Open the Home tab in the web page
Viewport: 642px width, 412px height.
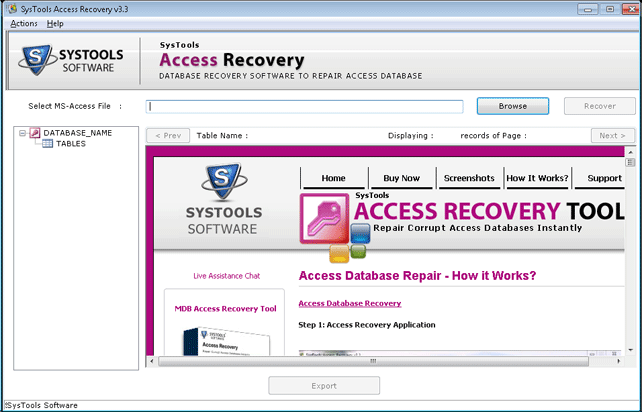tap(333, 178)
